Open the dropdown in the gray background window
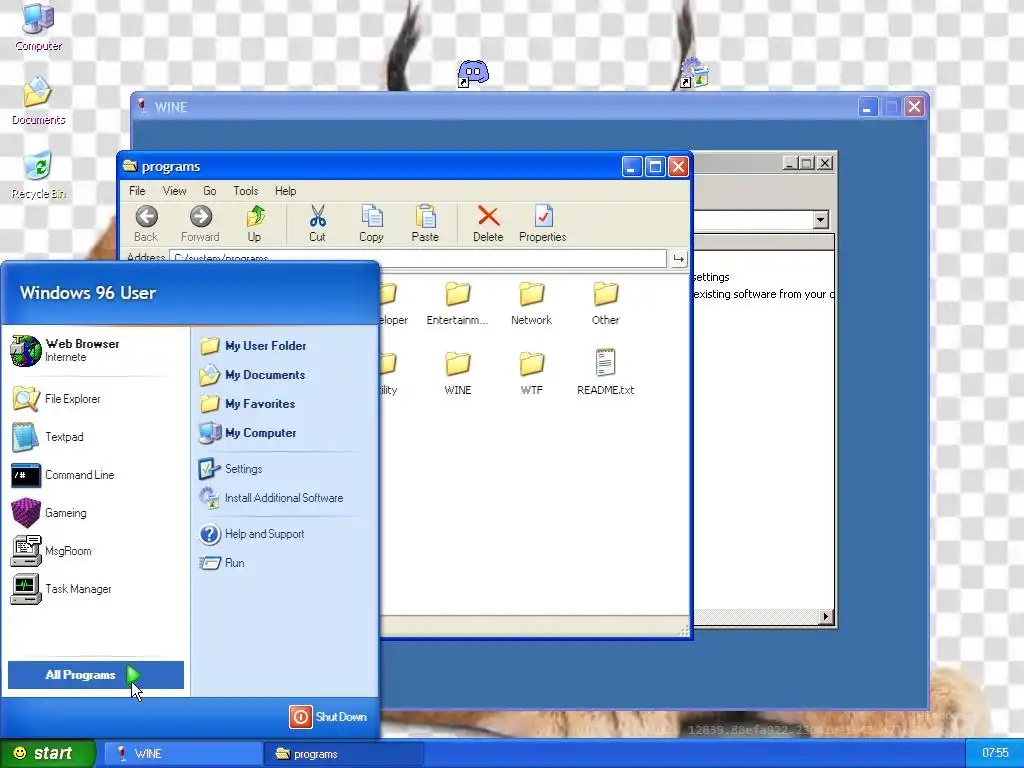 click(821, 220)
